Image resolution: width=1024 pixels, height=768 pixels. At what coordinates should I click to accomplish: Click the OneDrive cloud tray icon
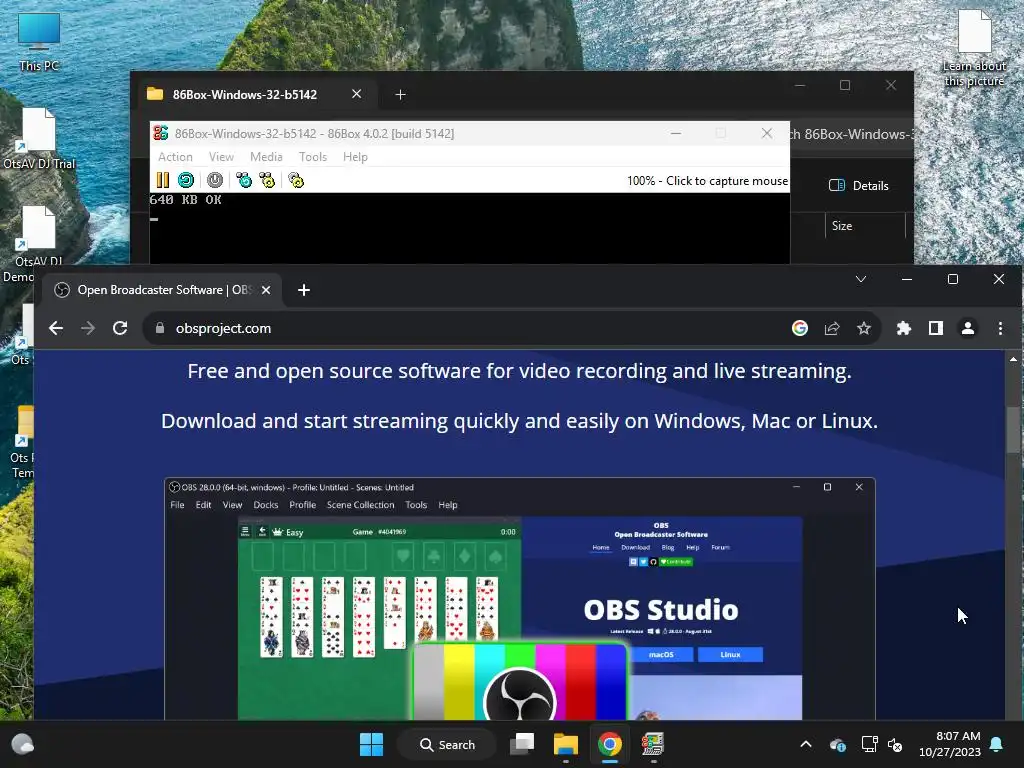pos(838,744)
